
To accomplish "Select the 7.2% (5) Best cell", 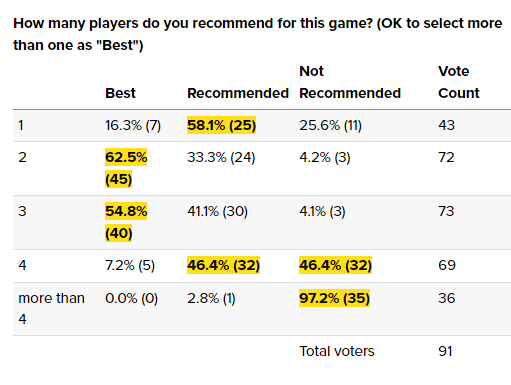I will (130, 265).
